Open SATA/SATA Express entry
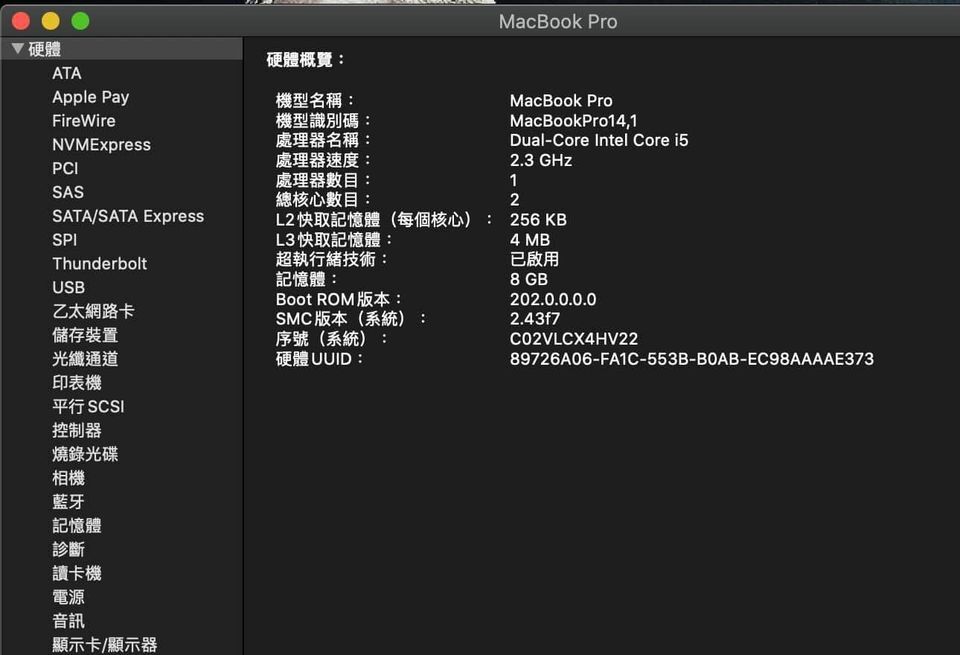This screenshot has width=960, height=655. tap(128, 216)
